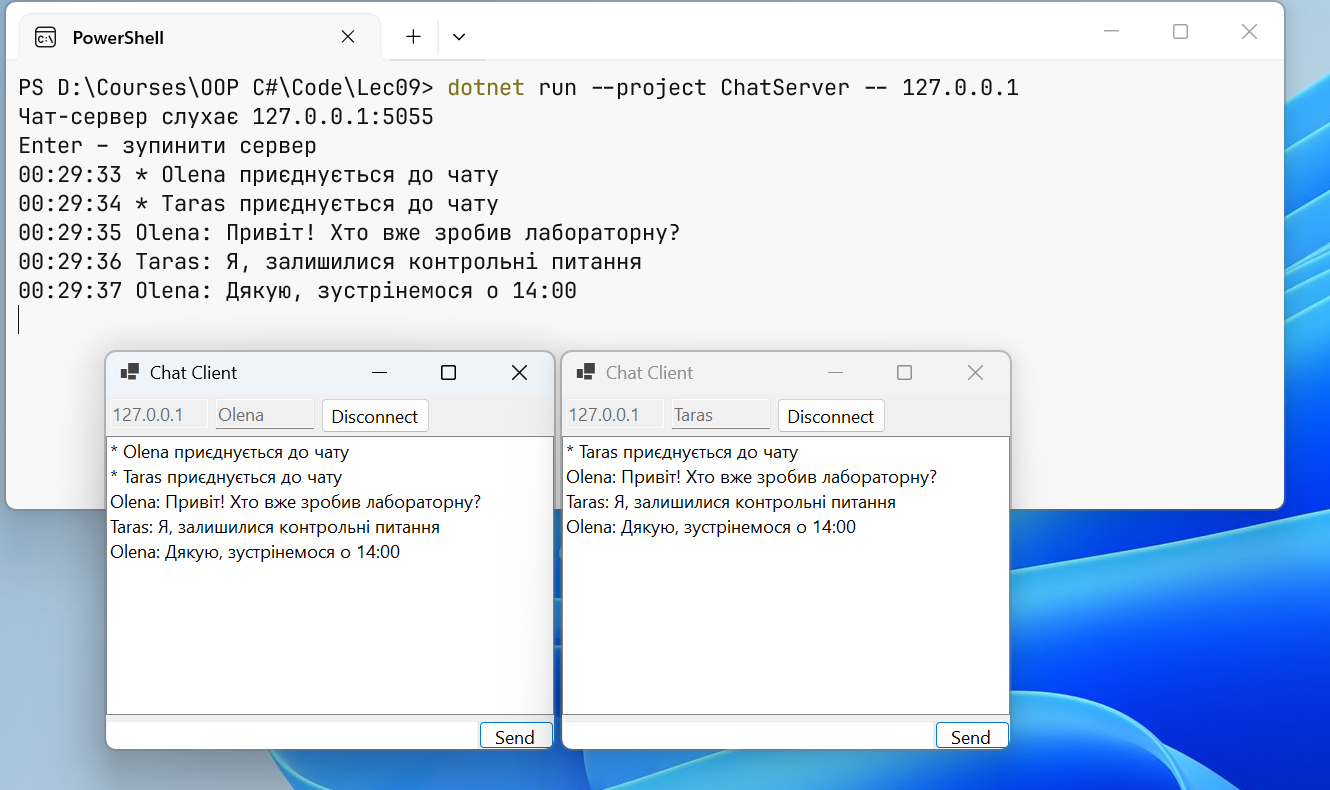
Task: Click 'Enter - зупинити сервер' line
Action: point(168,146)
